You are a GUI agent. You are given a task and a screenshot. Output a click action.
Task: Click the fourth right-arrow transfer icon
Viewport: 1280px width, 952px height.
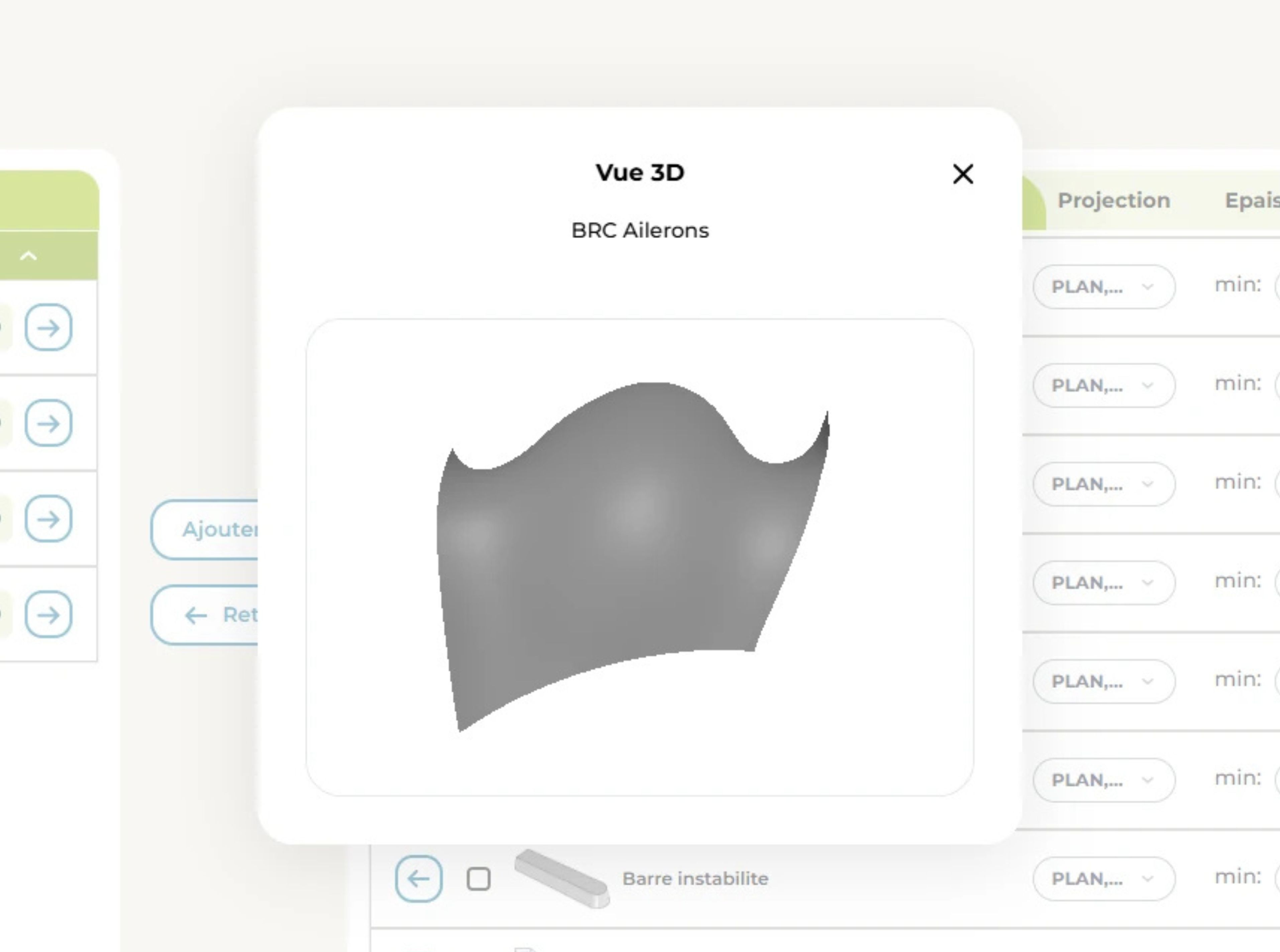(x=48, y=614)
